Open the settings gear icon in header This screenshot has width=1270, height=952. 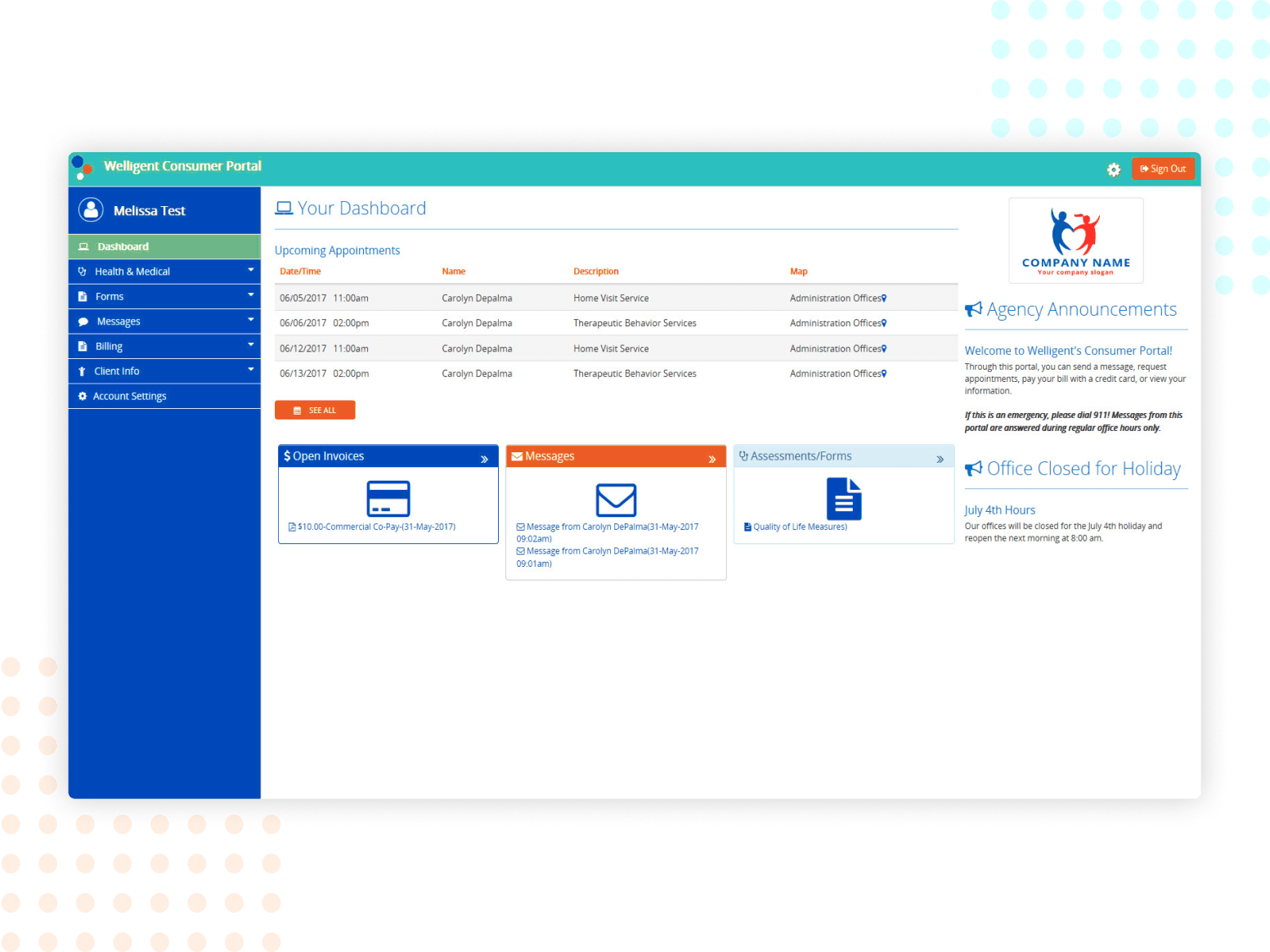pos(1113,169)
